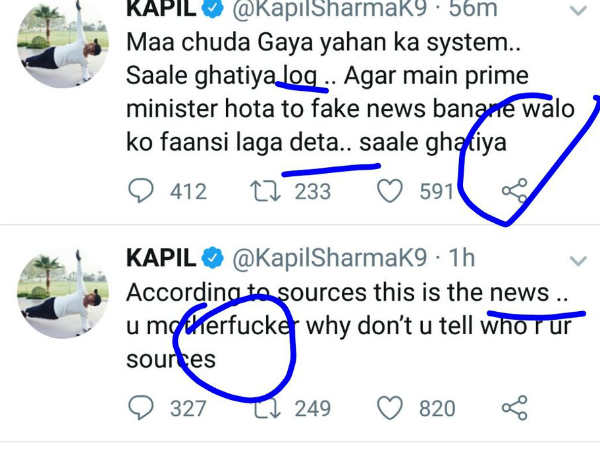Click the verified badge on the top tweet

click(x=214, y=10)
